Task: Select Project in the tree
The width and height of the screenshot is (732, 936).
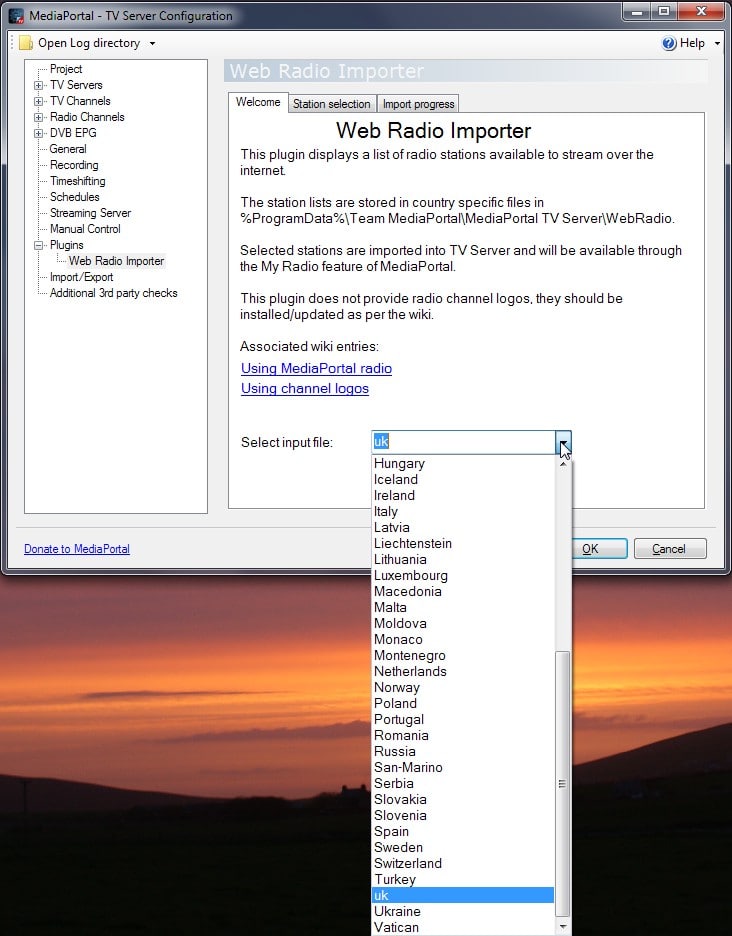Action: pyautogui.click(x=66, y=69)
